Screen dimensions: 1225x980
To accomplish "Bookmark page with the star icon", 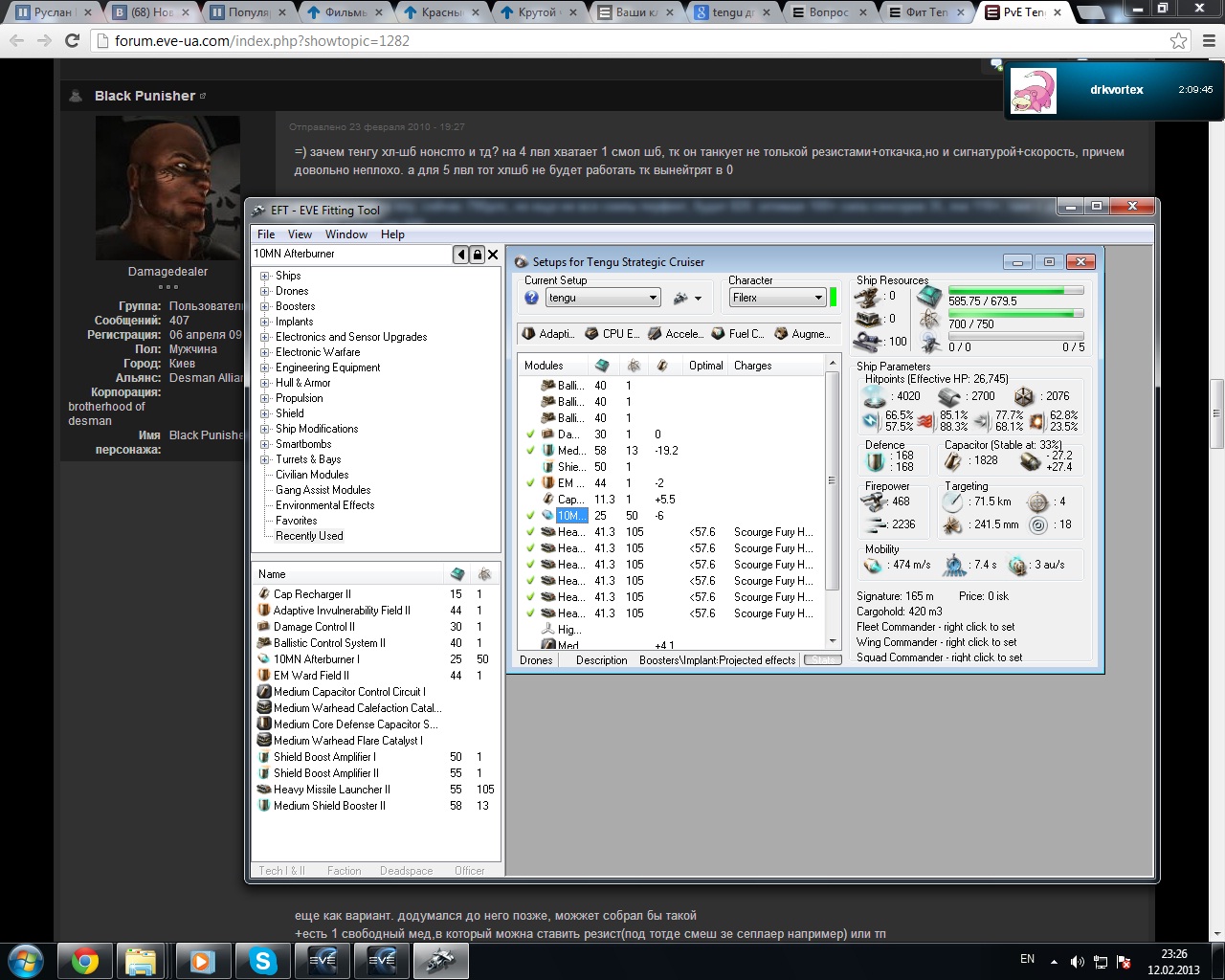I will [x=1179, y=40].
